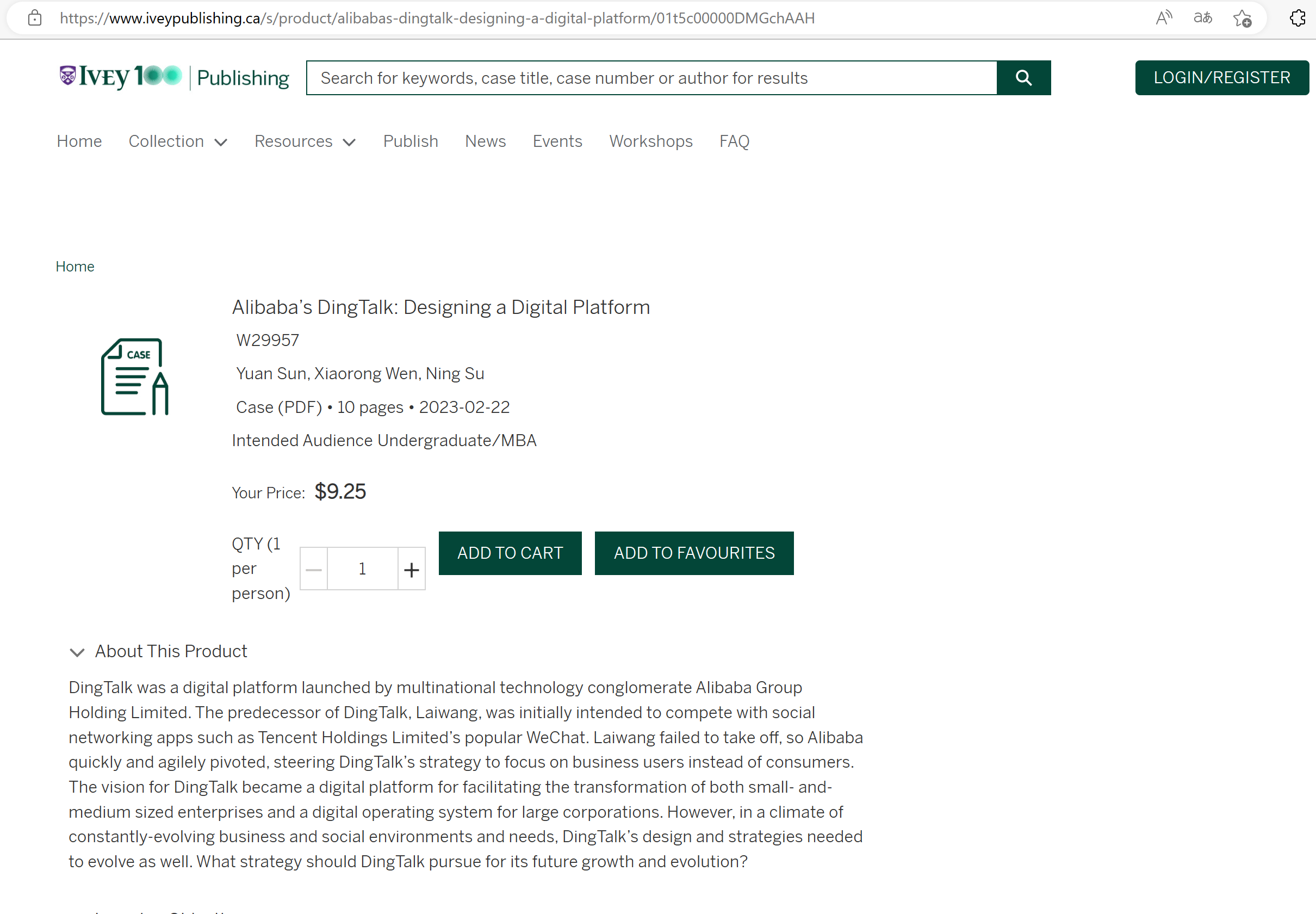Click the browser translate icon
This screenshot has height=914, width=1316.
click(x=1203, y=18)
